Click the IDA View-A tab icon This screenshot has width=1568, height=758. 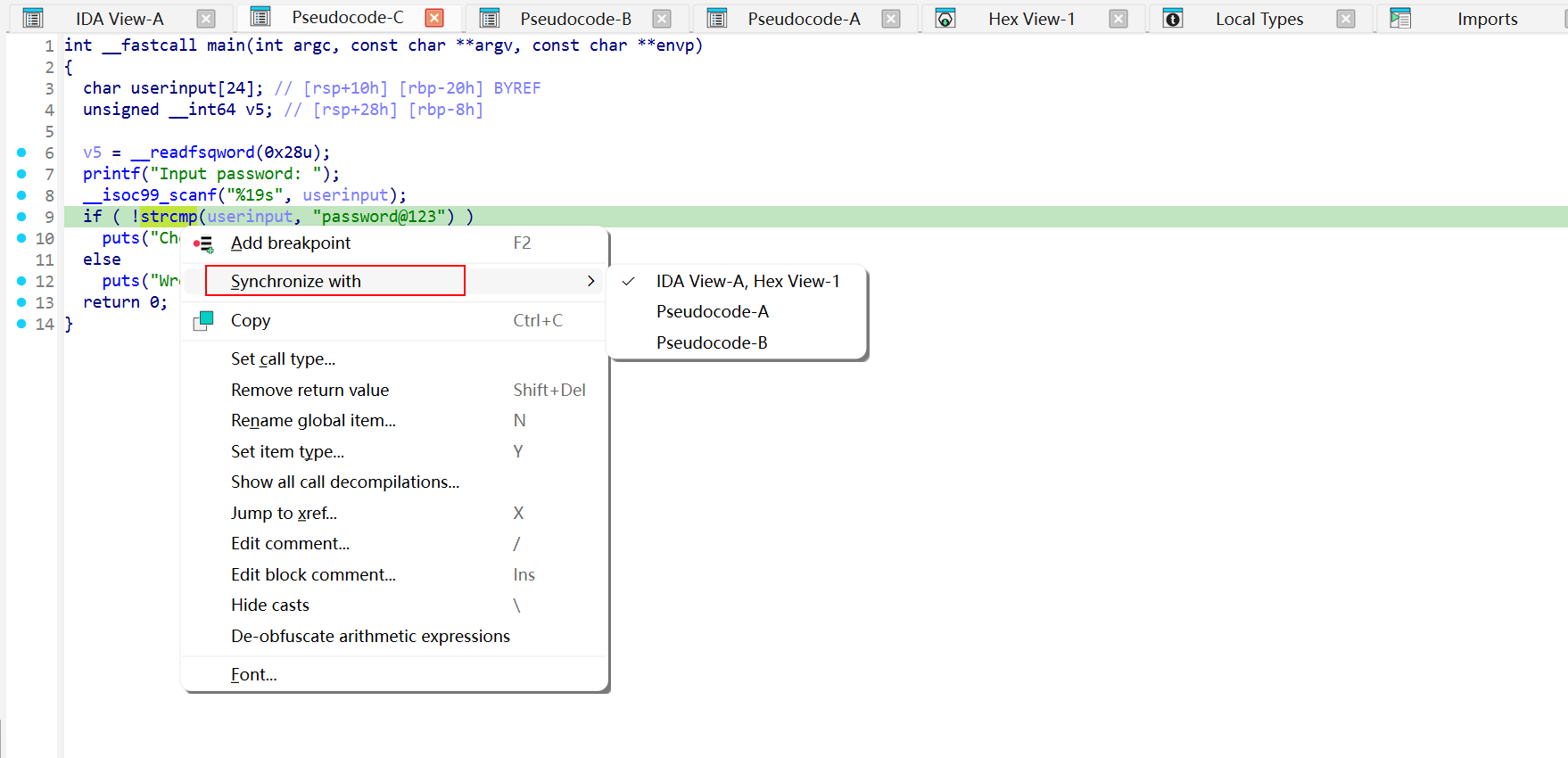(x=33, y=18)
